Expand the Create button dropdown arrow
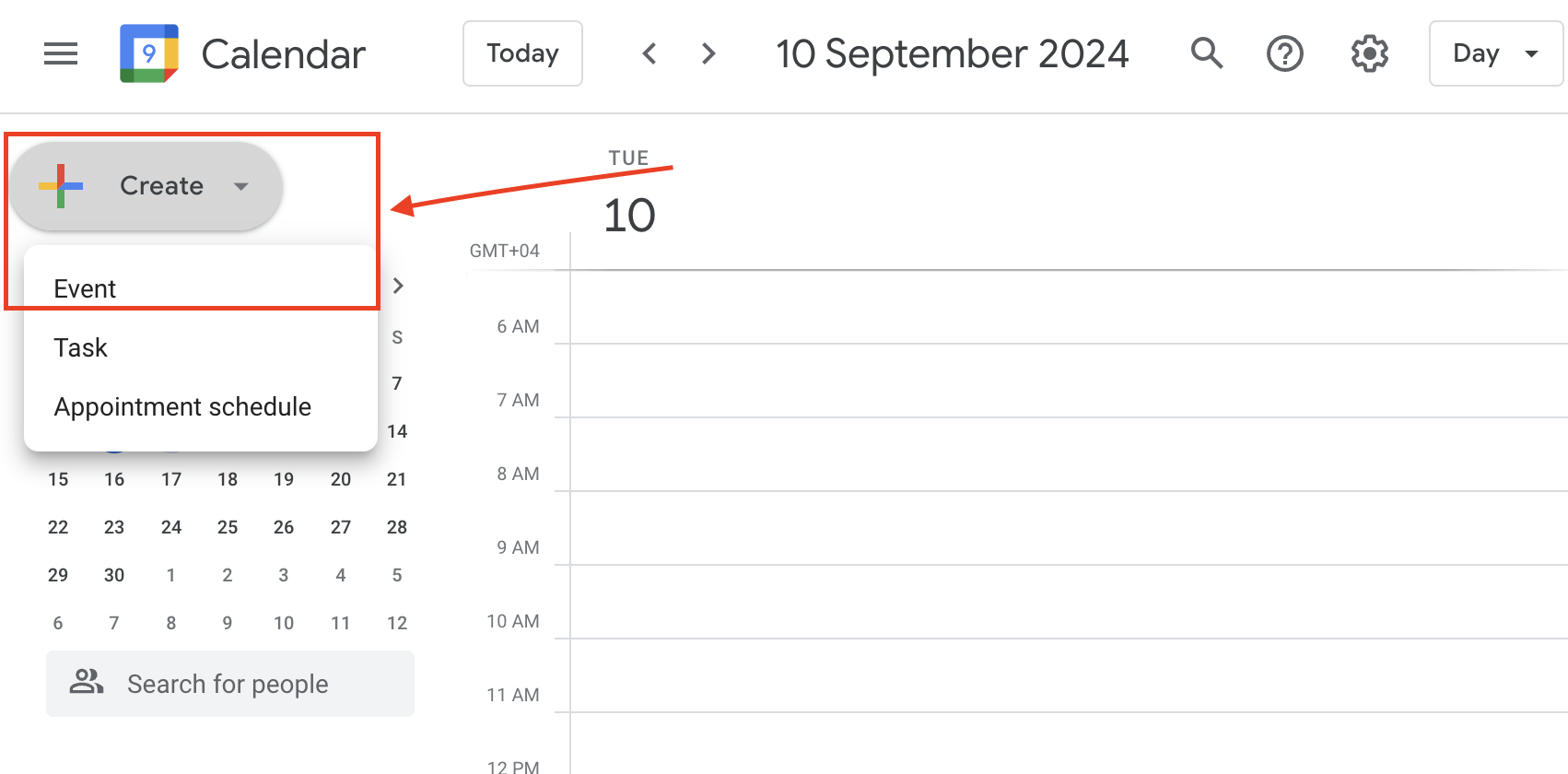This screenshot has height=774, width=1568. (241, 187)
